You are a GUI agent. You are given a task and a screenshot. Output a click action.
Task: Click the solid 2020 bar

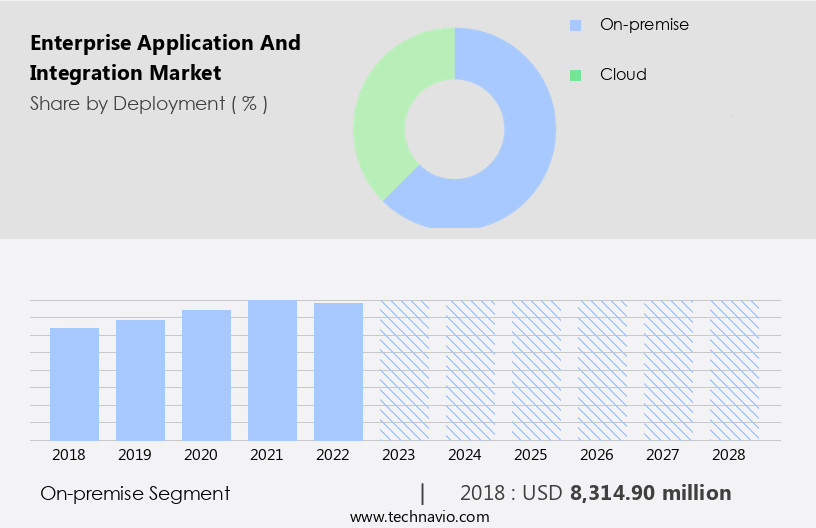[207, 375]
